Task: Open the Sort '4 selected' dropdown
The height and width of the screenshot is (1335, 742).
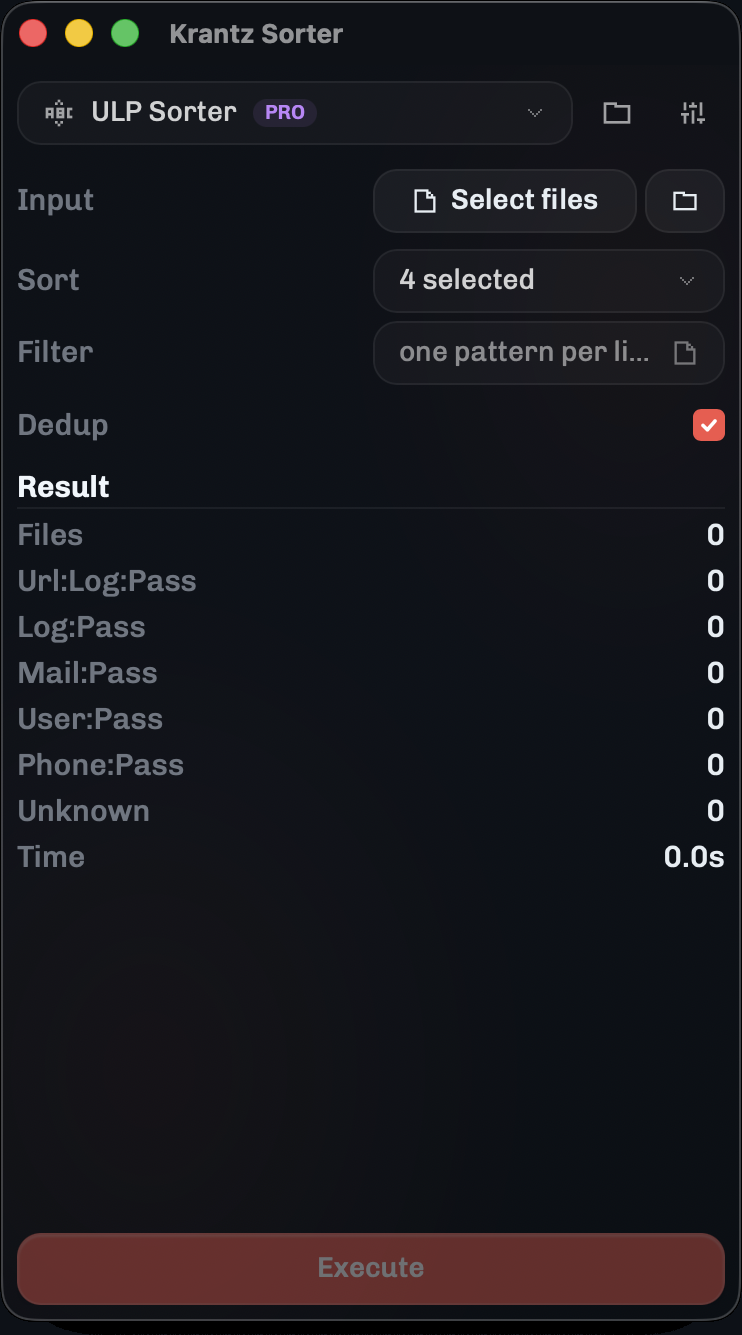Action: (548, 281)
